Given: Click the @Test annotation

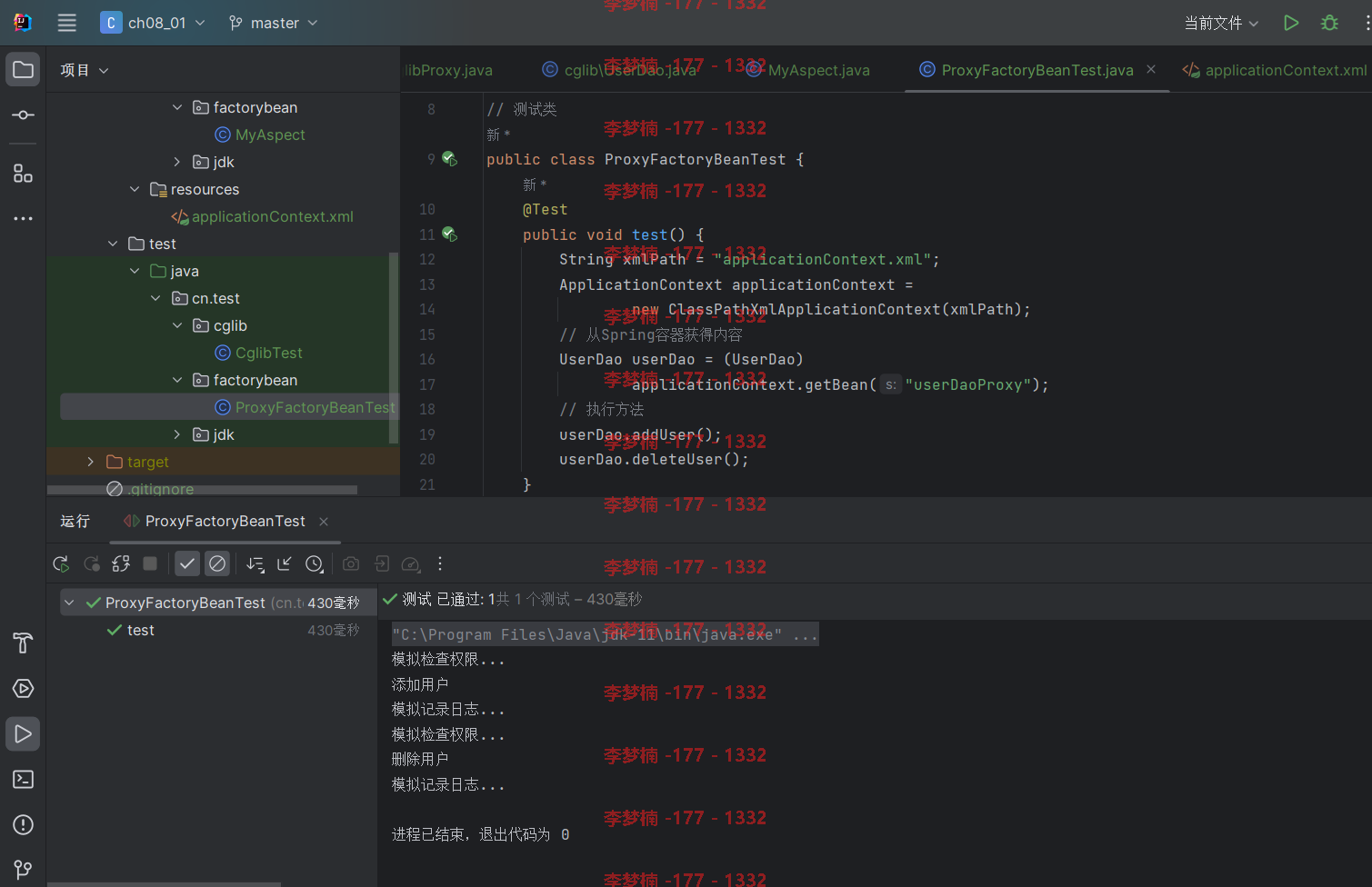Looking at the screenshot, I should pyautogui.click(x=545, y=209).
